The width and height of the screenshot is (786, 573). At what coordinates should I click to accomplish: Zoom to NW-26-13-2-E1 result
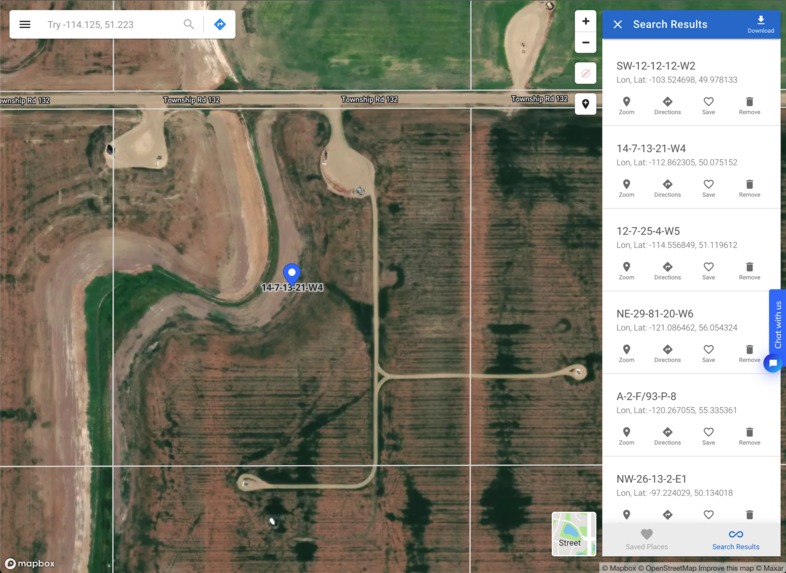click(626, 514)
